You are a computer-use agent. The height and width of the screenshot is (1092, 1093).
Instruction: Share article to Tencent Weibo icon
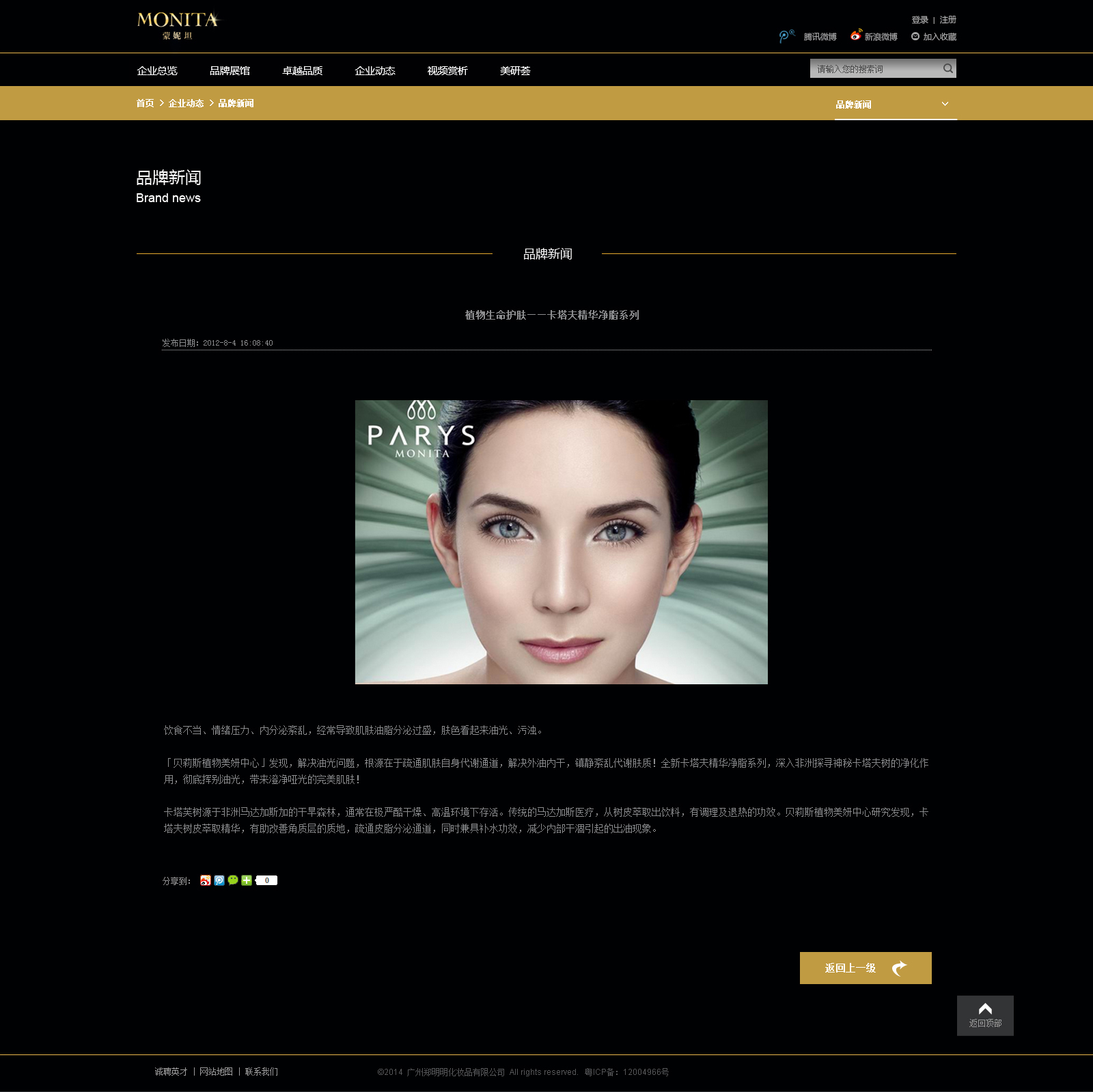pyautogui.click(x=219, y=880)
